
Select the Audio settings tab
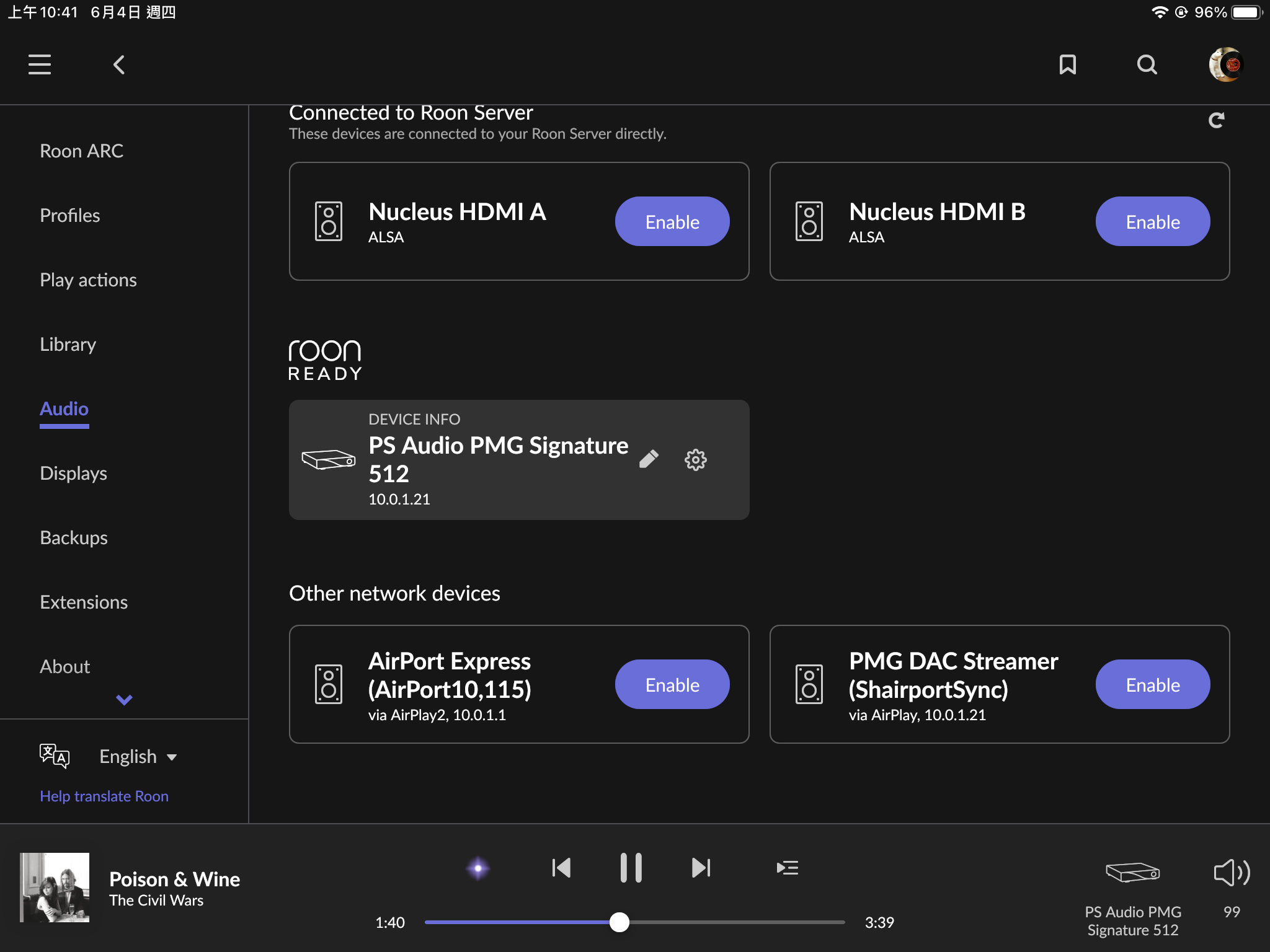pyautogui.click(x=64, y=409)
